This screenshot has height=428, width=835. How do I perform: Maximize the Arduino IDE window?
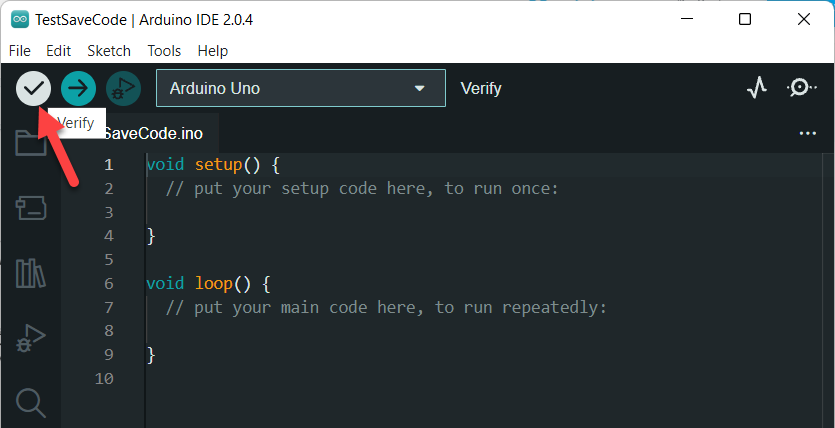click(x=745, y=19)
